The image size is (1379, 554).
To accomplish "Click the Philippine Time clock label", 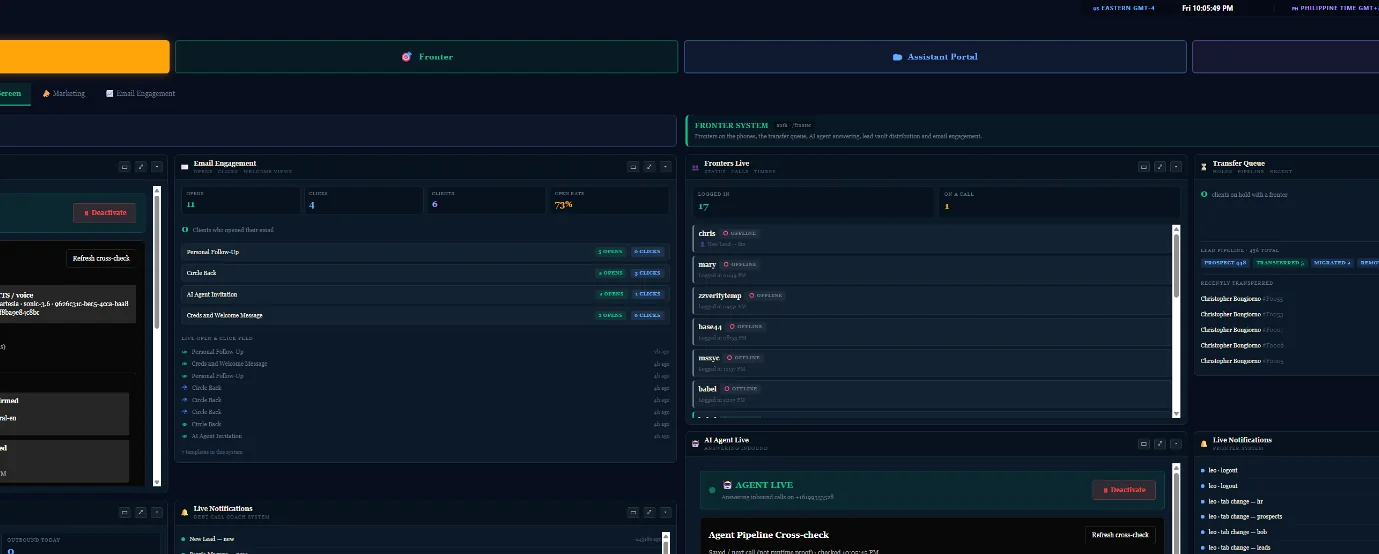I will pos(1335,8).
